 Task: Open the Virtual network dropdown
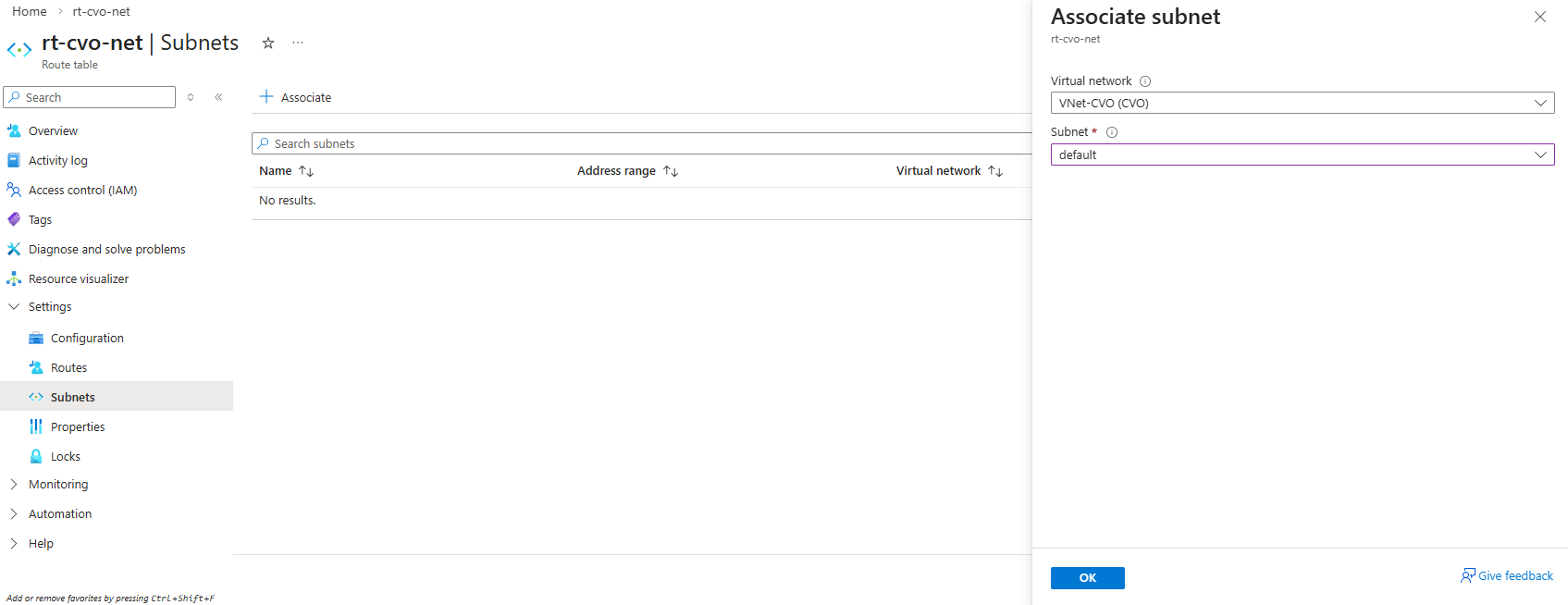(x=1302, y=103)
